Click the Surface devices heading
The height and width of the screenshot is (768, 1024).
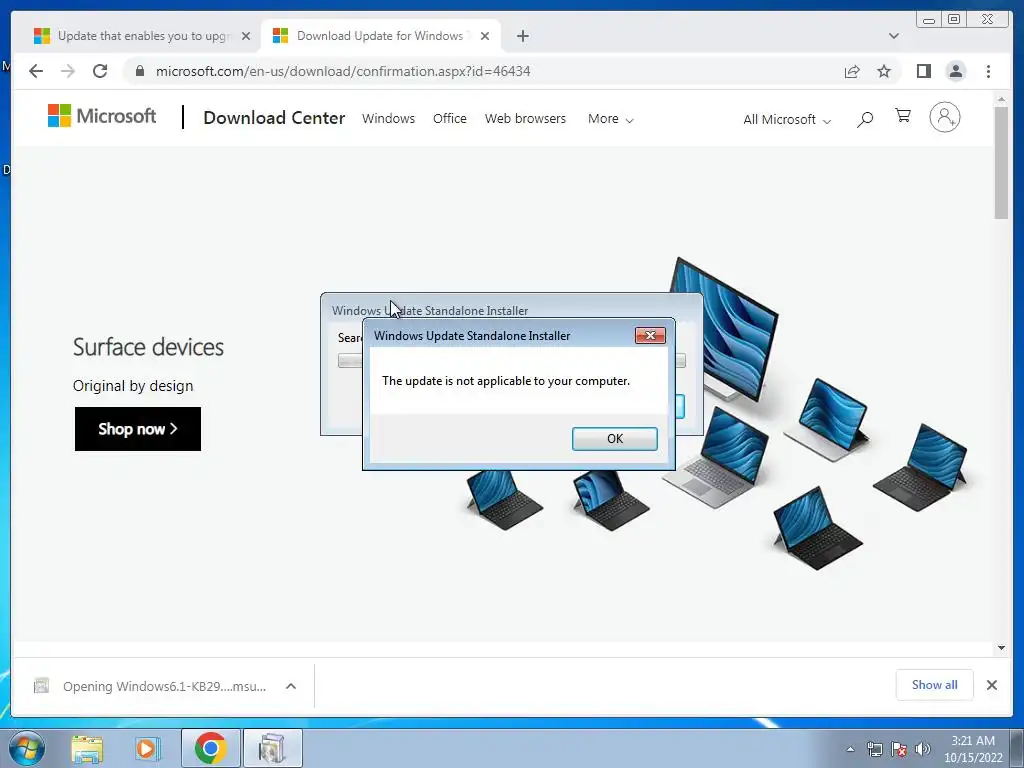148,347
